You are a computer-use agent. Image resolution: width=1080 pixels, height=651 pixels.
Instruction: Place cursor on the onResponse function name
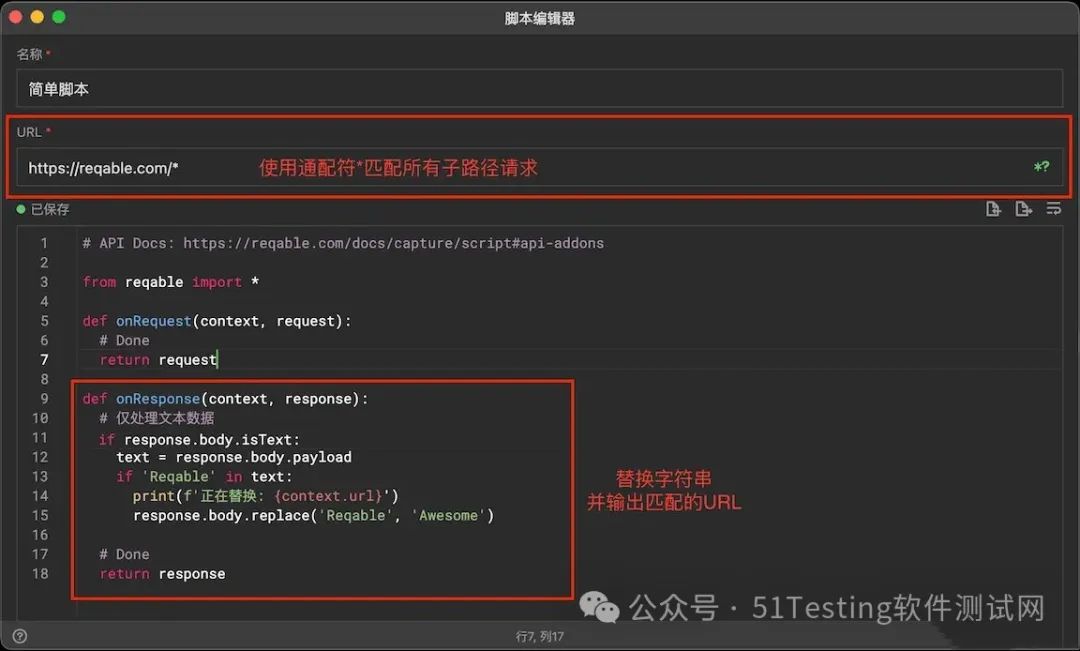pos(157,398)
